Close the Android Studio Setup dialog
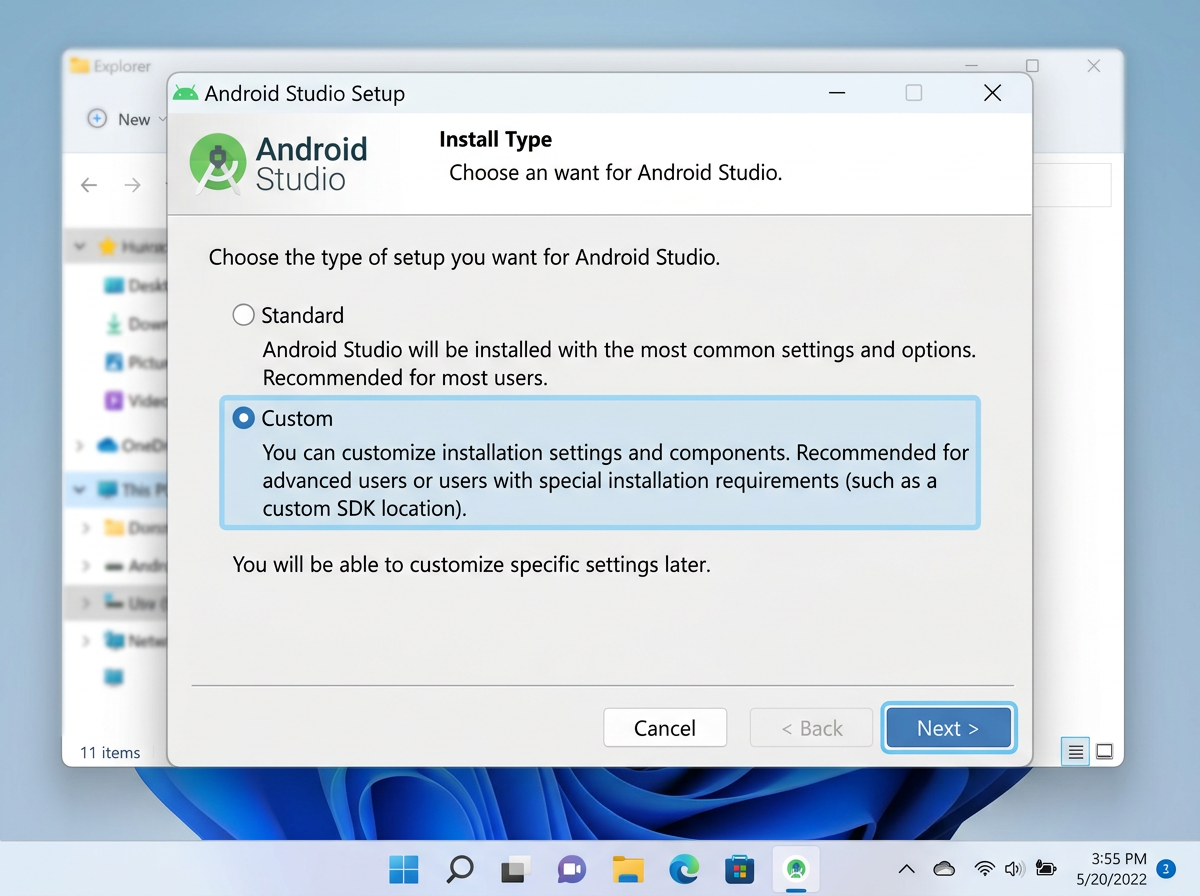The image size is (1200, 896). [992, 93]
